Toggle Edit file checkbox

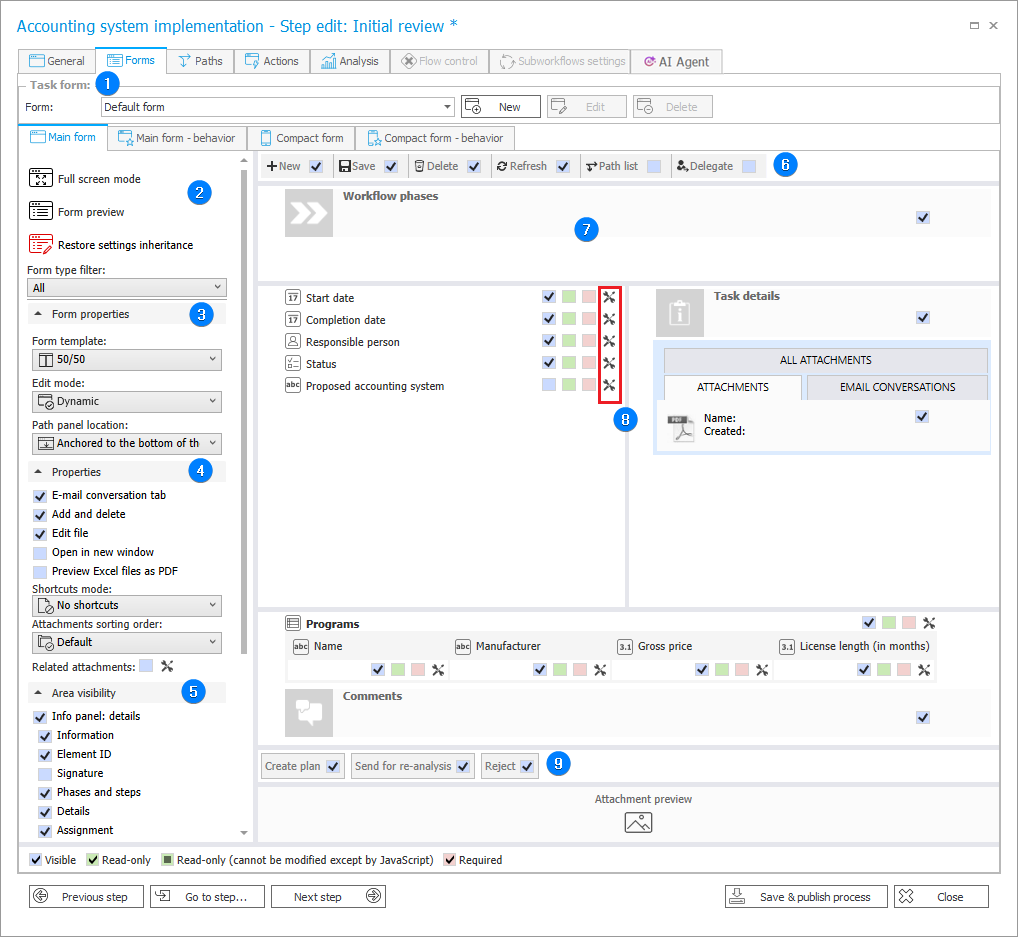coord(40,534)
